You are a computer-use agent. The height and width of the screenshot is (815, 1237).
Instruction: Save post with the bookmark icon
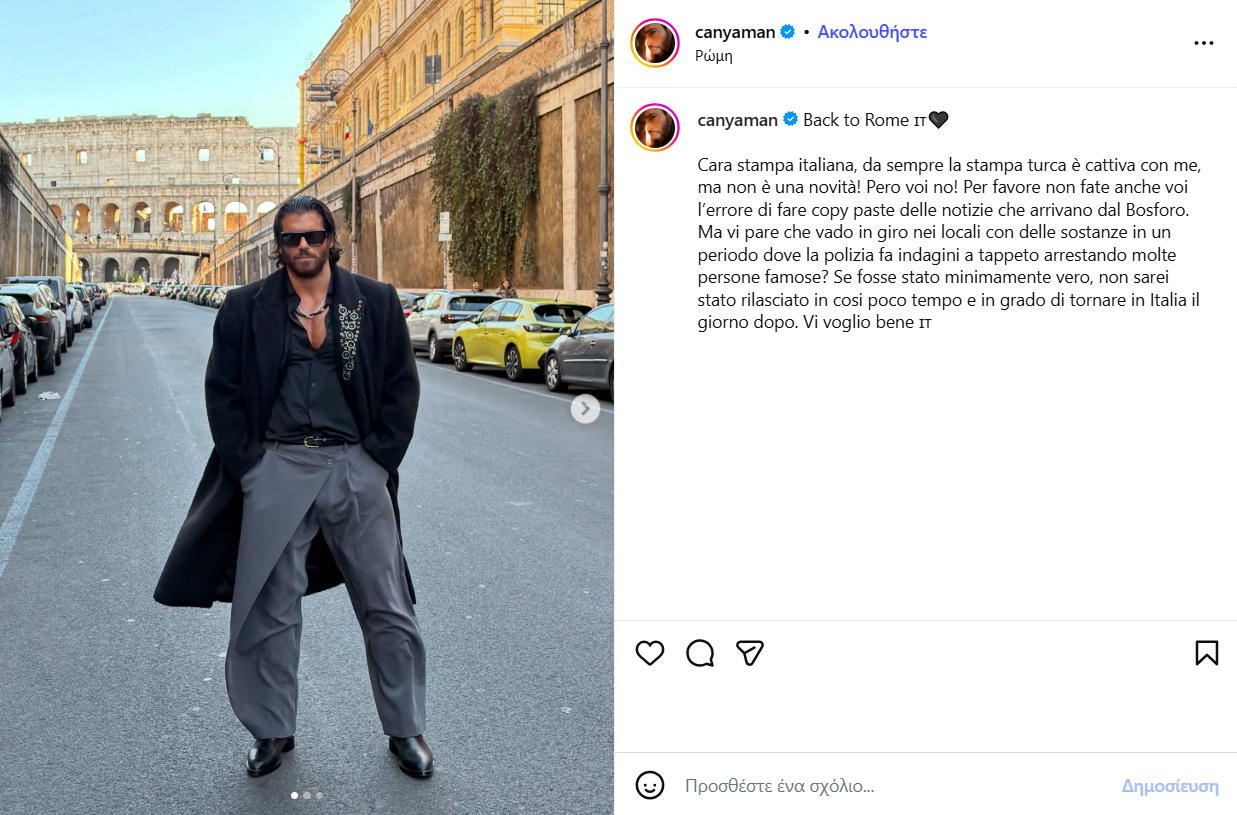[x=1207, y=653]
